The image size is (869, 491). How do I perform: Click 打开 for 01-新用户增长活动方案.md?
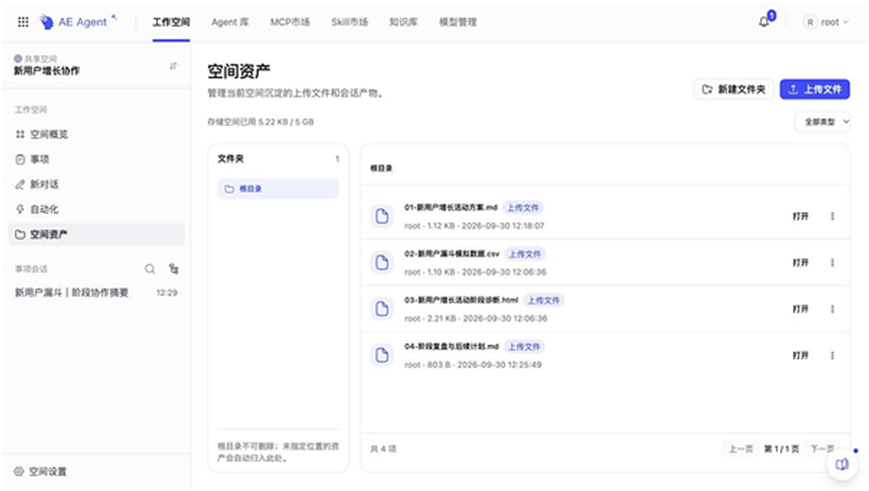(x=800, y=216)
